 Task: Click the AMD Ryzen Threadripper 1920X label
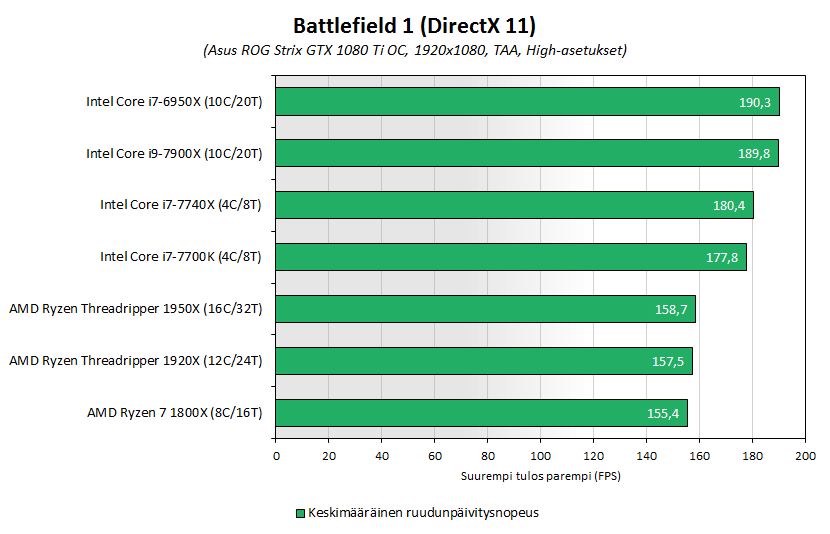click(136, 360)
